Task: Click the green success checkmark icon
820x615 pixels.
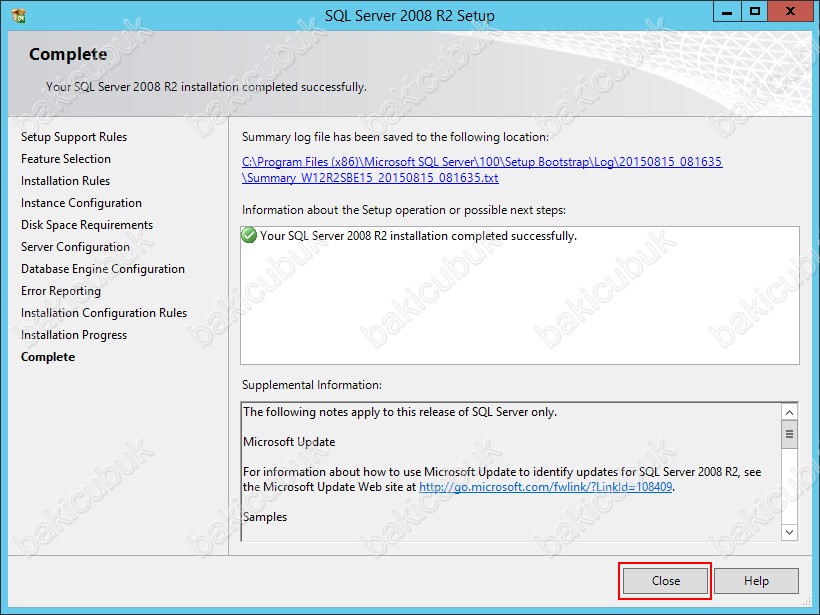Action: [249, 235]
